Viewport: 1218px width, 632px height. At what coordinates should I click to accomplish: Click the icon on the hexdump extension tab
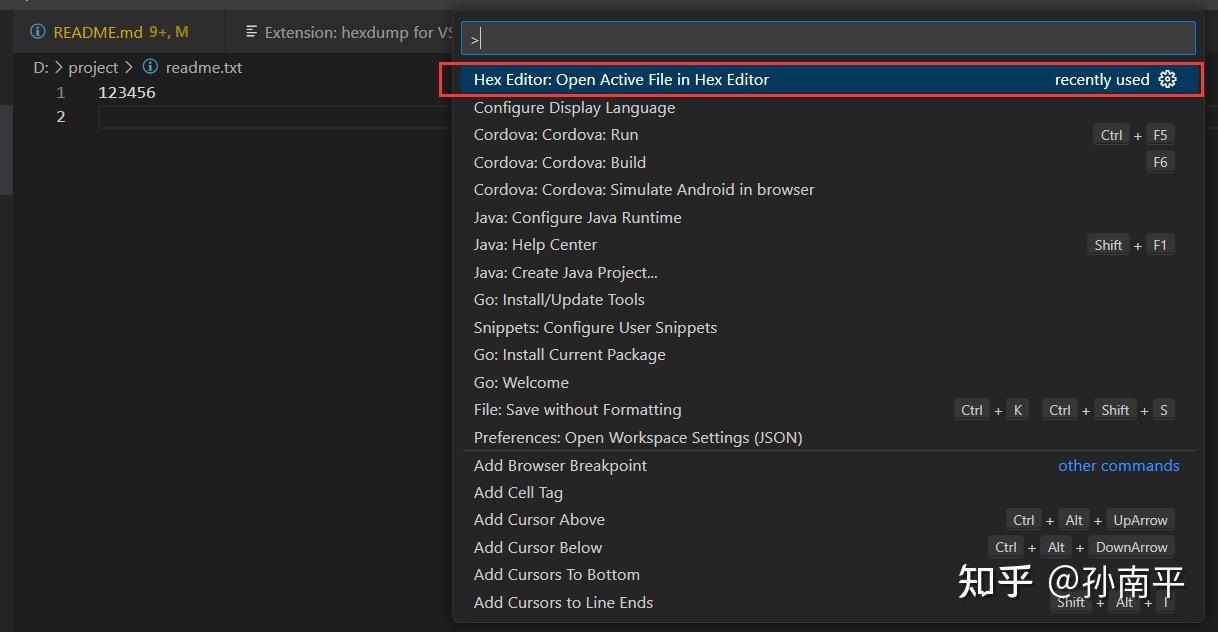click(x=252, y=32)
